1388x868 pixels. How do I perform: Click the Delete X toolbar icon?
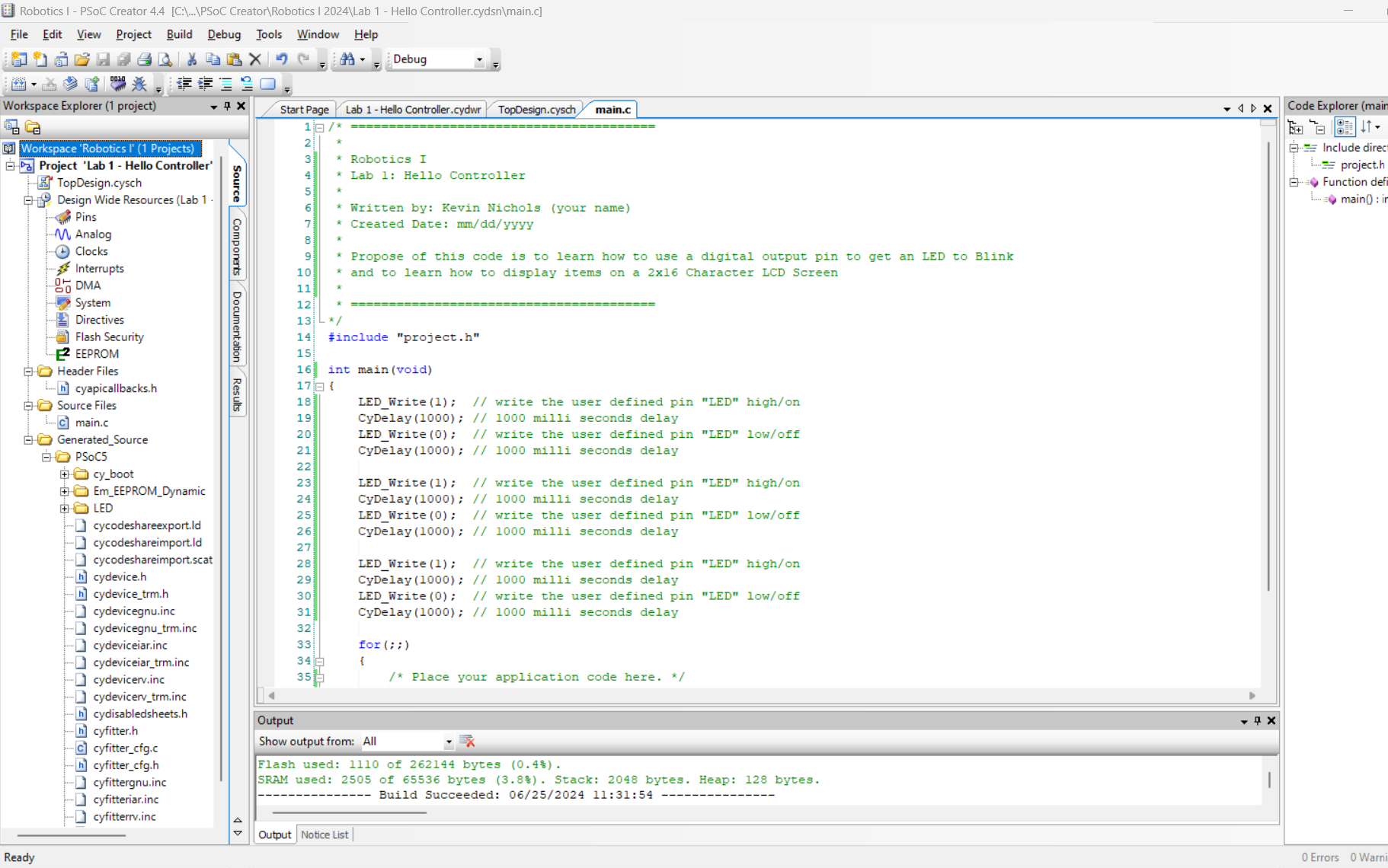[255, 59]
